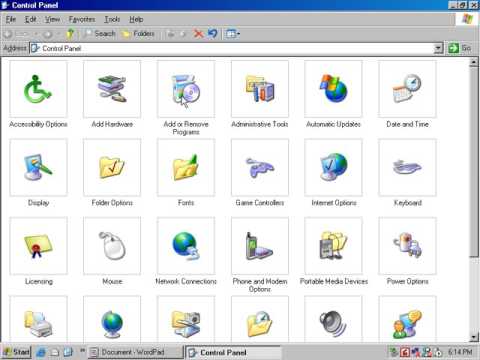
Task: Select the Internet Options icon
Action: (333, 167)
